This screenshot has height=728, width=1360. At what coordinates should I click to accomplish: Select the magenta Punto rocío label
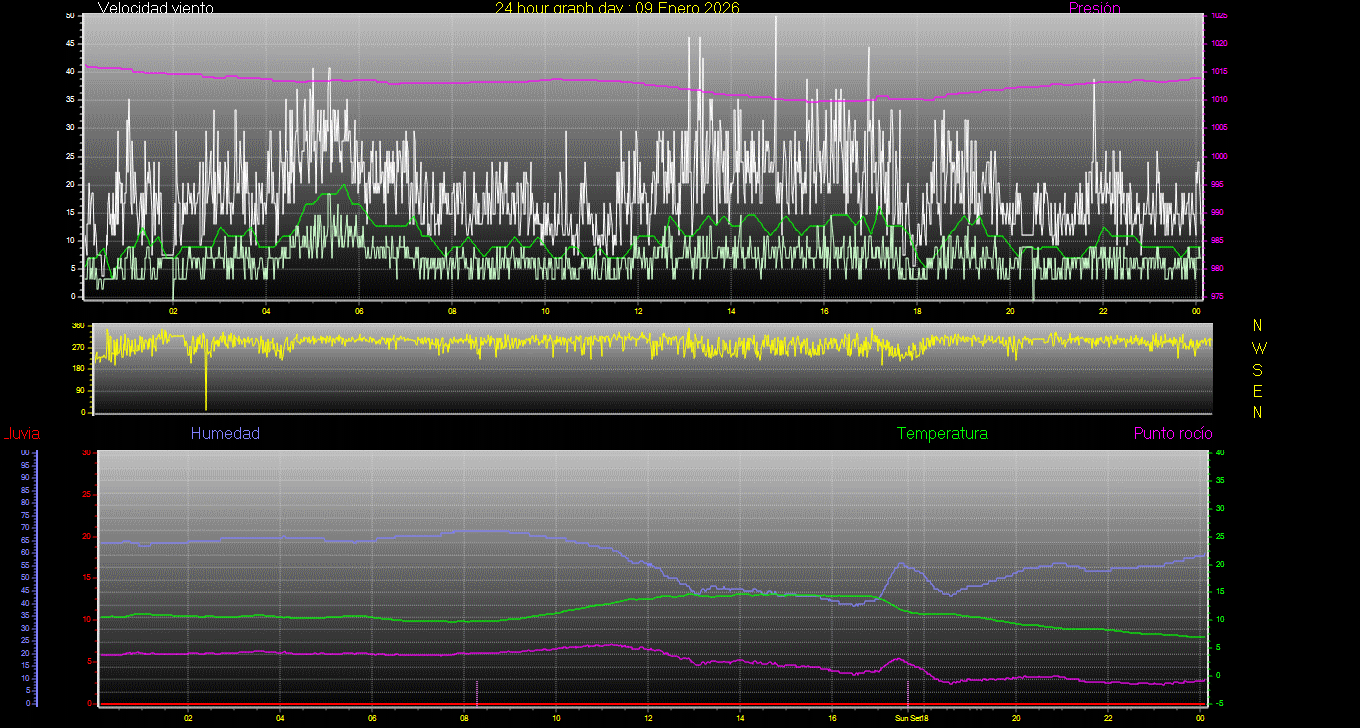1172,434
